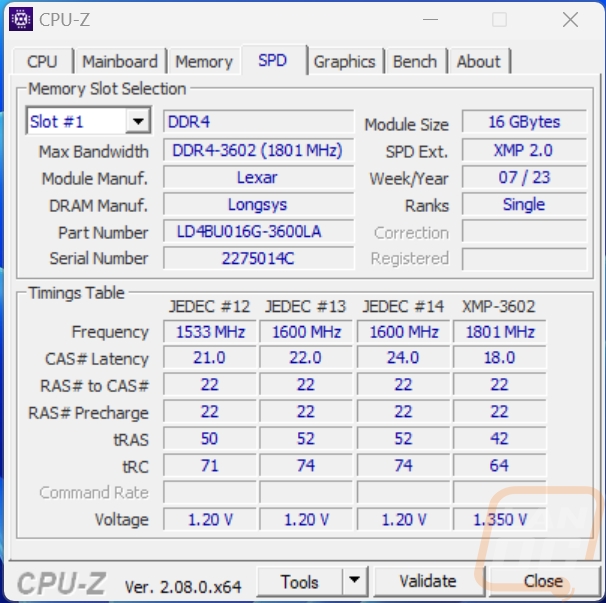The height and width of the screenshot is (603, 606).
Task: Close CPU-Z with the title bar X
Action: tap(570, 19)
